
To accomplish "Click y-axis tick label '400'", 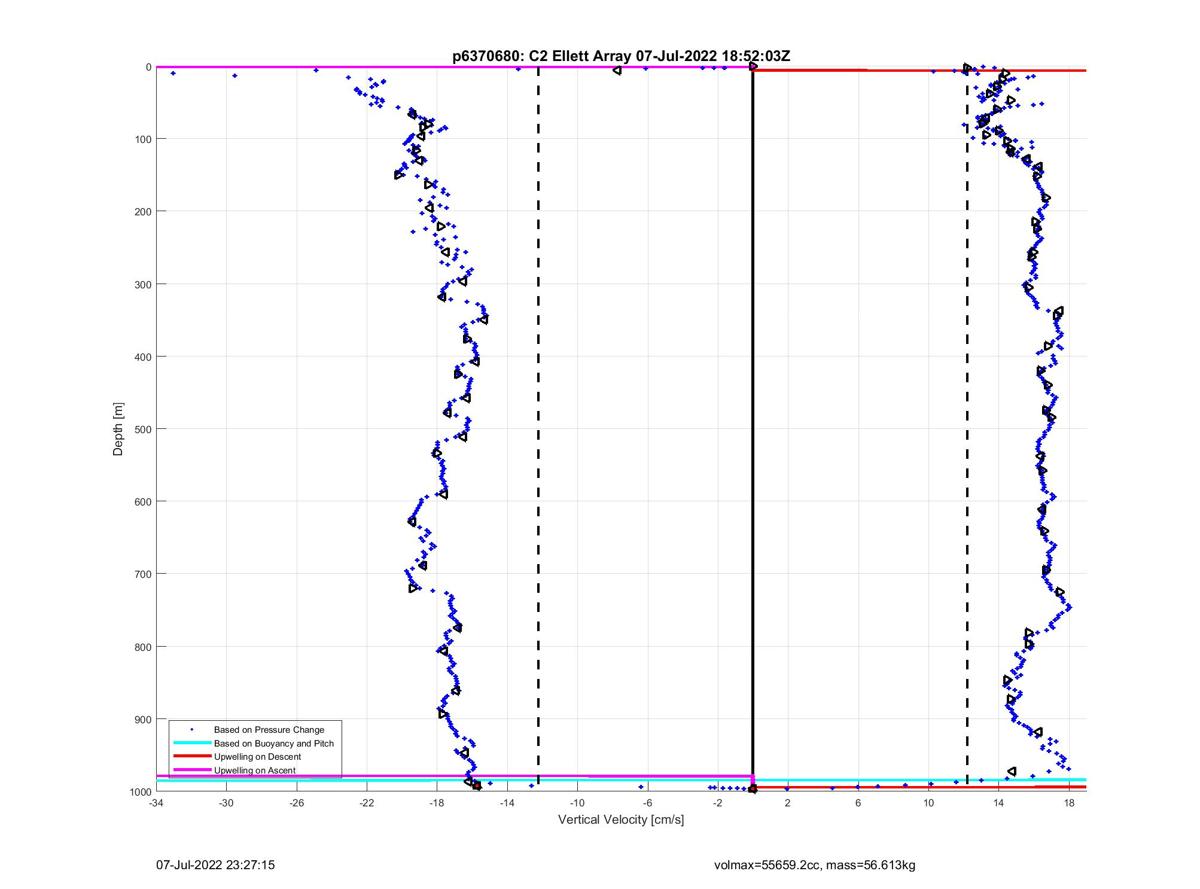I will pos(142,357).
